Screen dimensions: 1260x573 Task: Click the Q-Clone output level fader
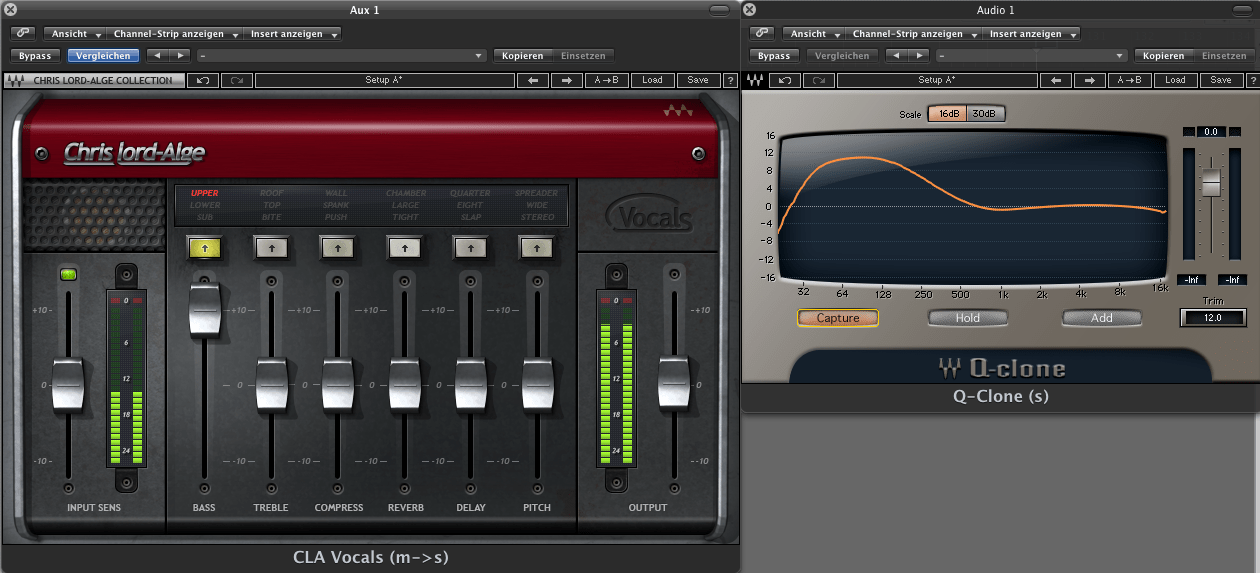pyautogui.click(x=1211, y=182)
